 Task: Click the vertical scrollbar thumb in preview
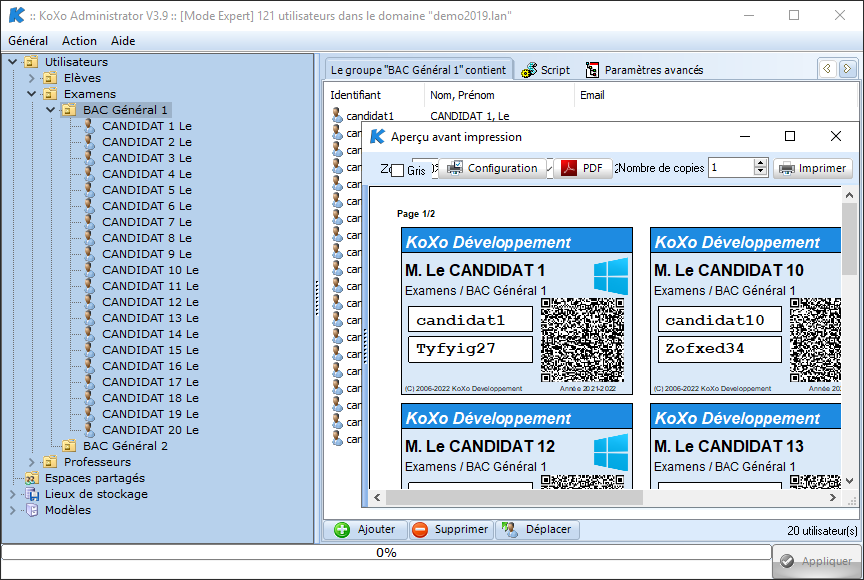click(849, 238)
